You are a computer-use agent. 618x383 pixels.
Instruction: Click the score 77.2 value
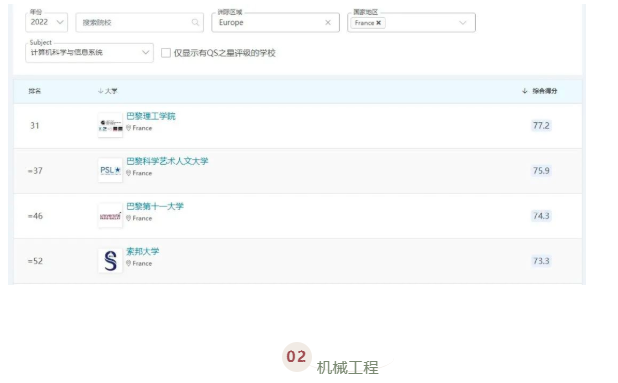coord(541,125)
